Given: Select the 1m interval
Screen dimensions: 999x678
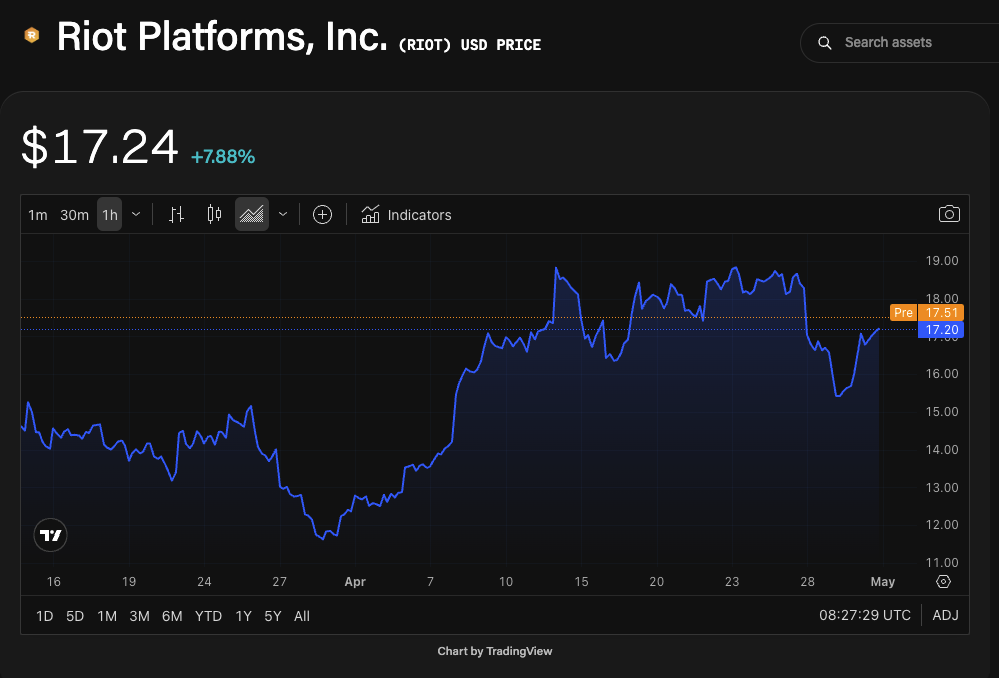Looking at the screenshot, I should coord(38,215).
